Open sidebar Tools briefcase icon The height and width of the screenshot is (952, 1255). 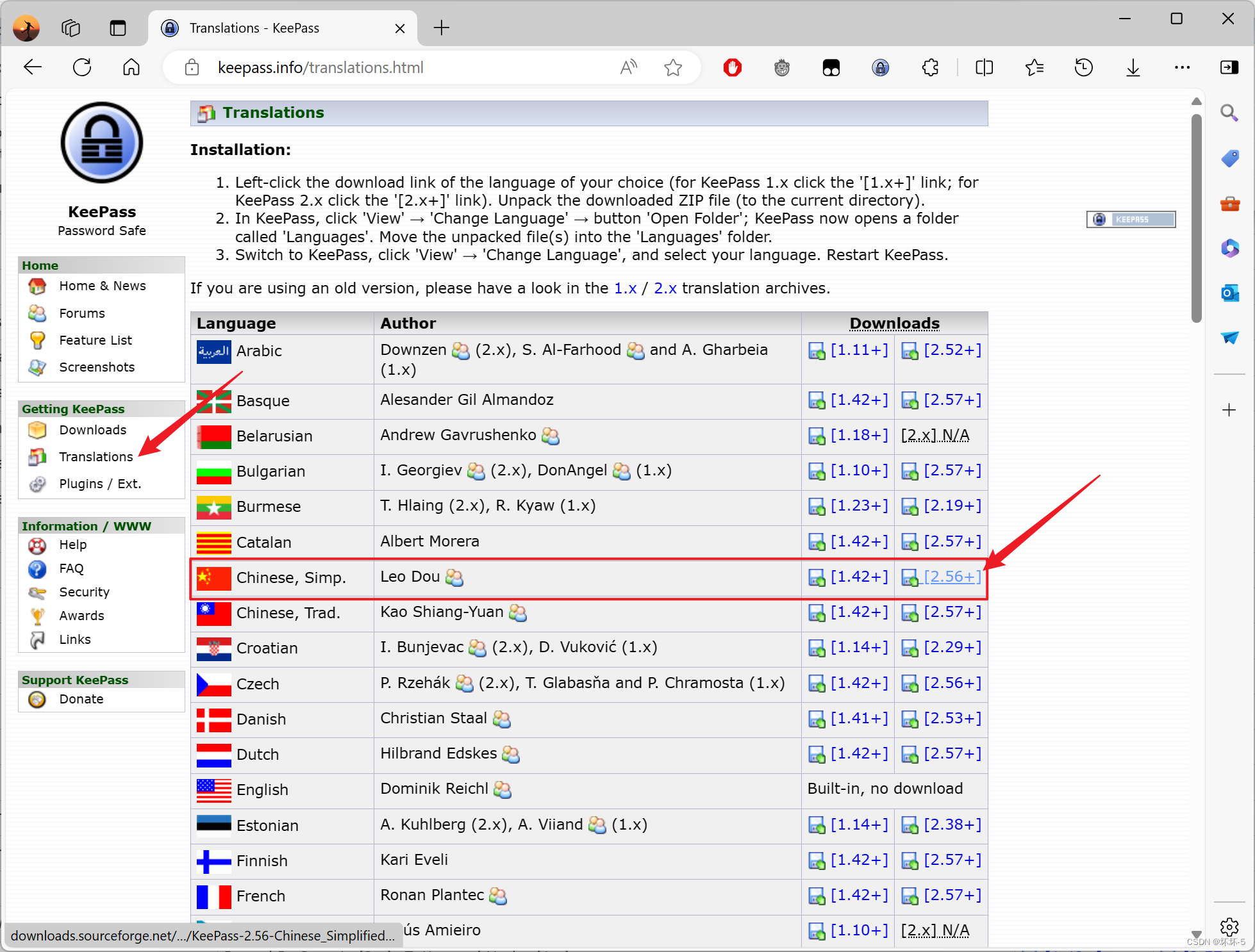point(1229,204)
